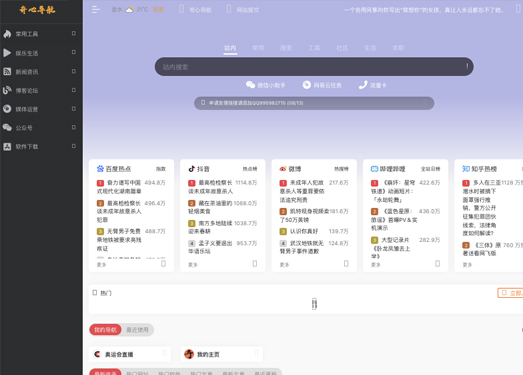Open 更多 link on 知乎热榜 card
523x375 pixels.
(467, 265)
